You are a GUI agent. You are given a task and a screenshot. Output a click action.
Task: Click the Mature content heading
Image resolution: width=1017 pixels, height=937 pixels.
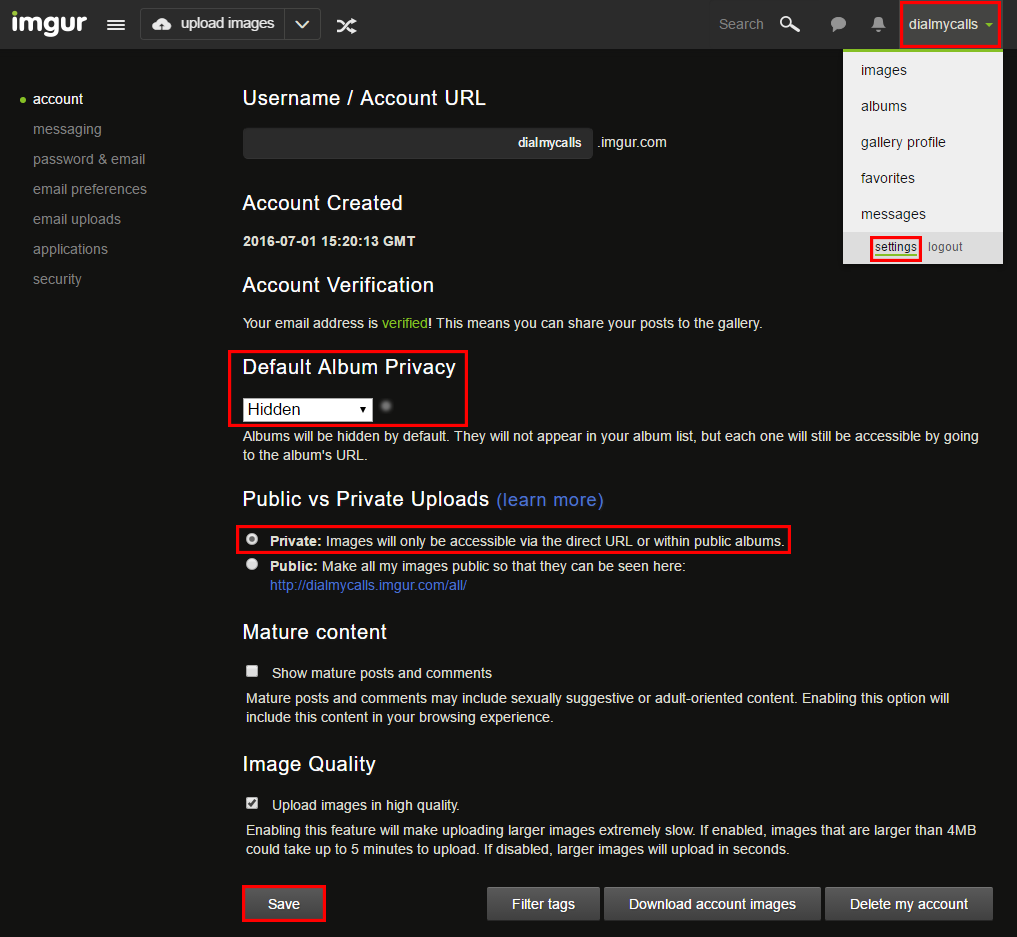pos(315,632)
